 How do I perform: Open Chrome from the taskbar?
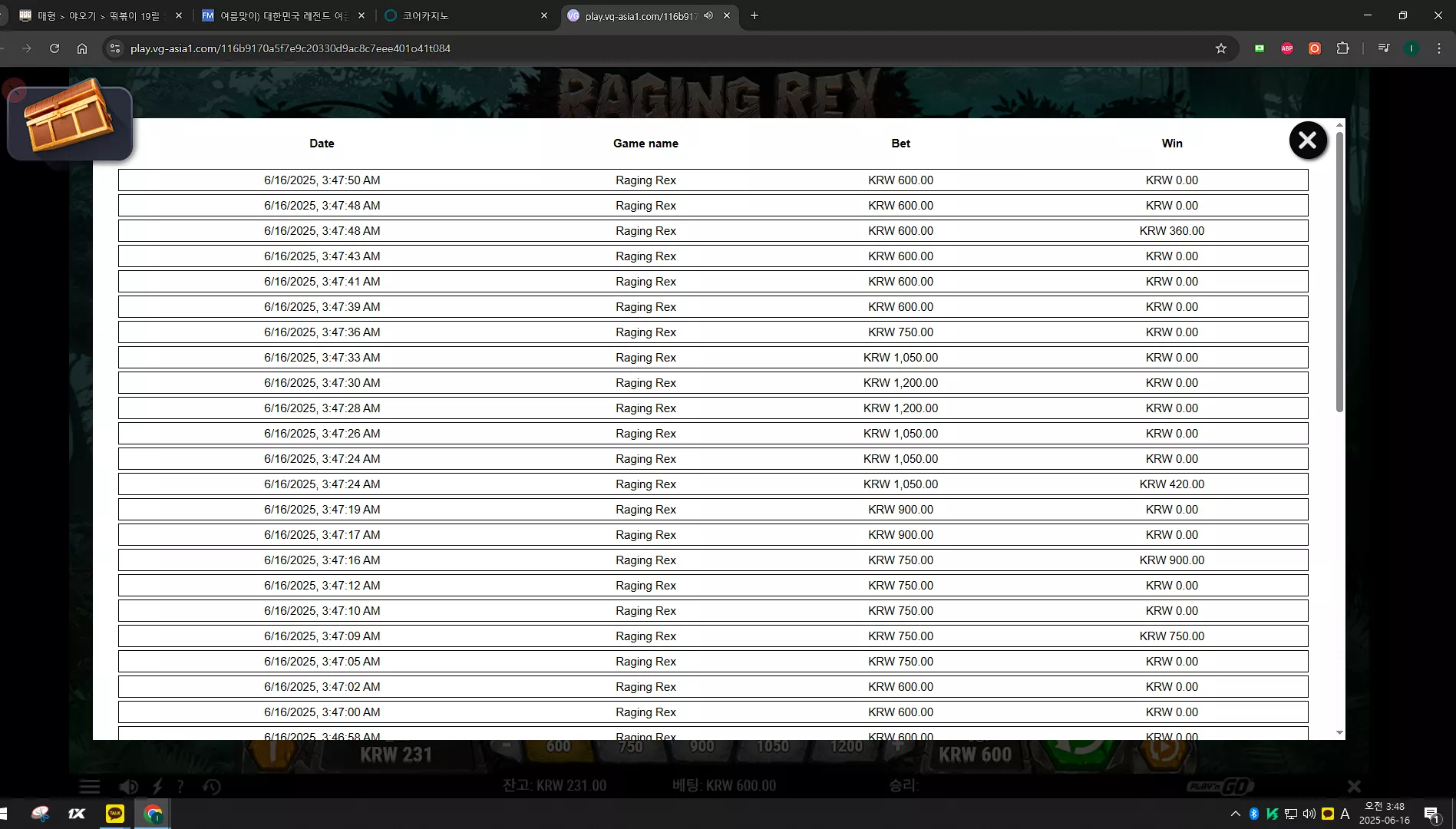(153, 814)
